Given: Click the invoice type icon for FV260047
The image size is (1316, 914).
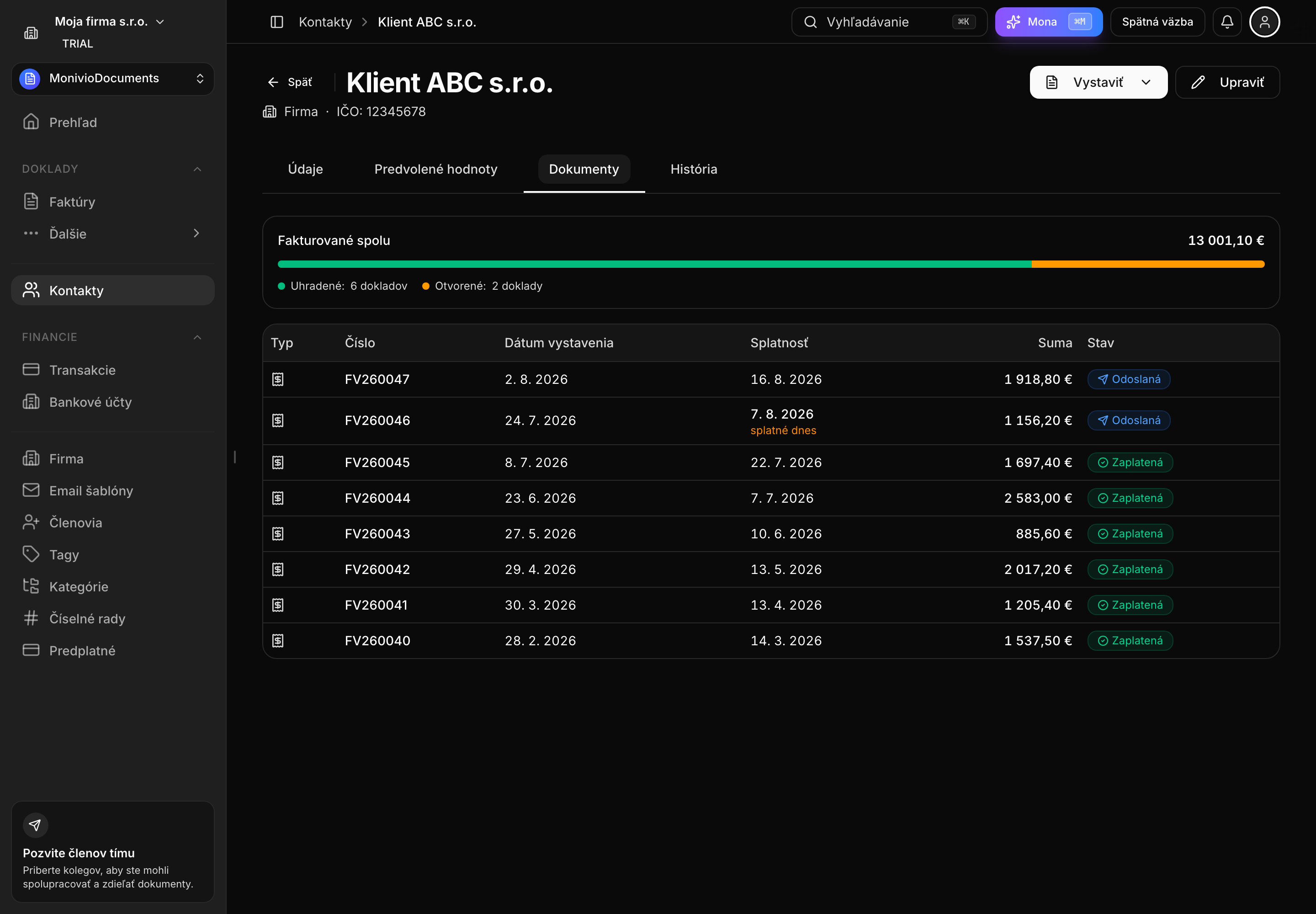Looking at the screenshot, I should click(x=278, y=379).
